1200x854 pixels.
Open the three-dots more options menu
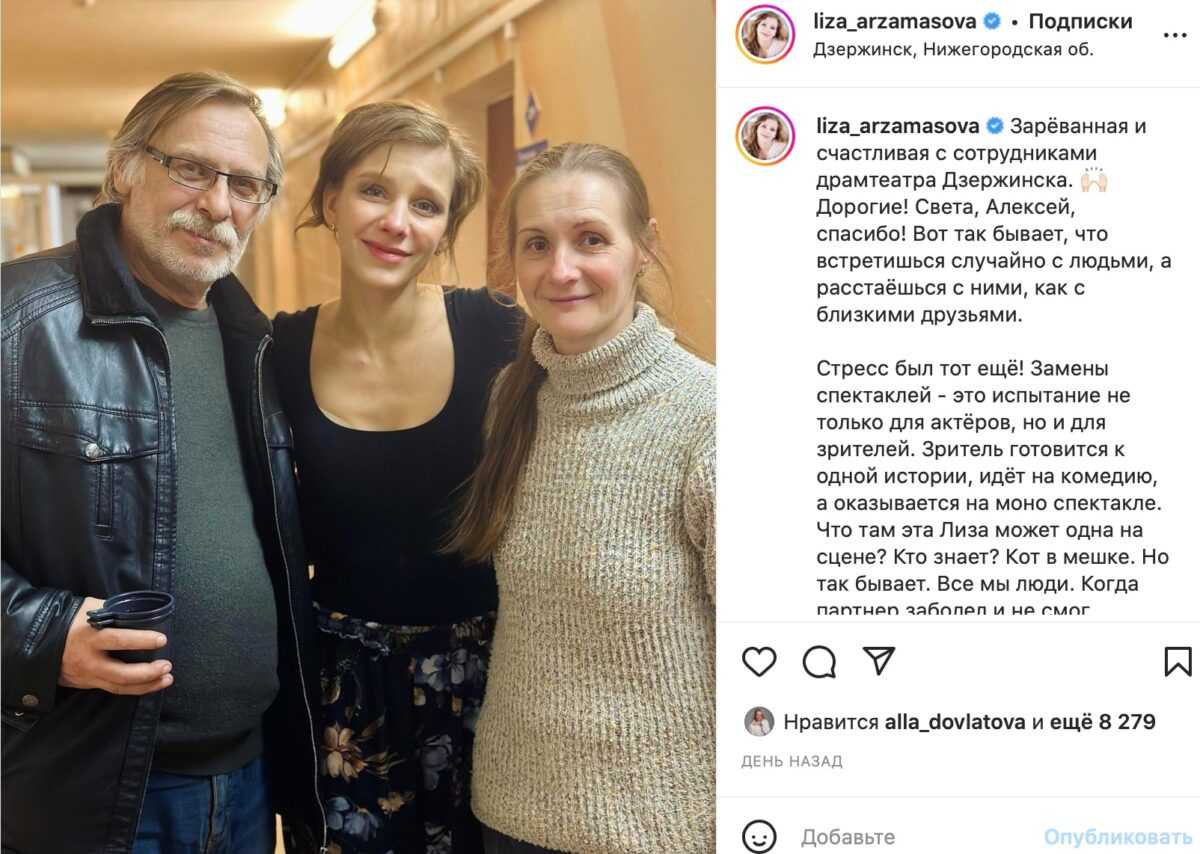coord(1174,35)
